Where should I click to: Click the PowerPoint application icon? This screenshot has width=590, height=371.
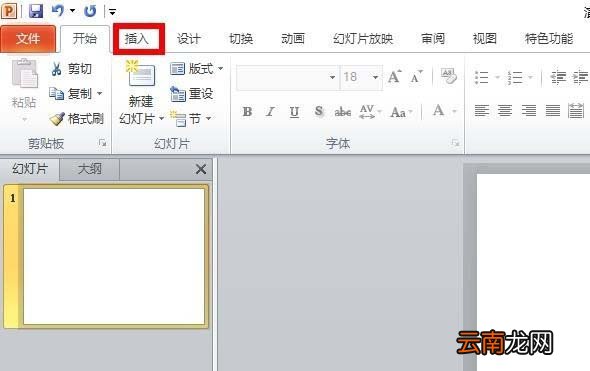9,11
